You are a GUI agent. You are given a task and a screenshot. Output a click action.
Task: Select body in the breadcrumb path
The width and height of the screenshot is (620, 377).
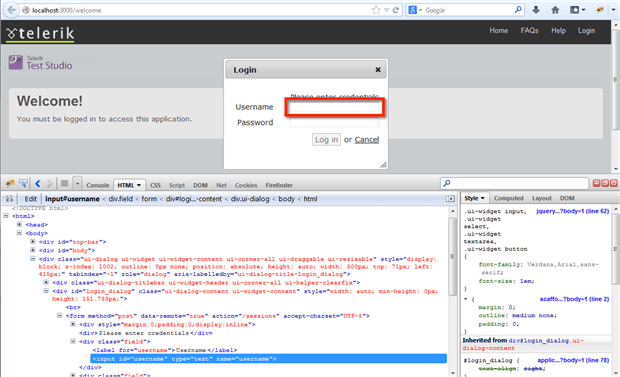pos(287,199)
